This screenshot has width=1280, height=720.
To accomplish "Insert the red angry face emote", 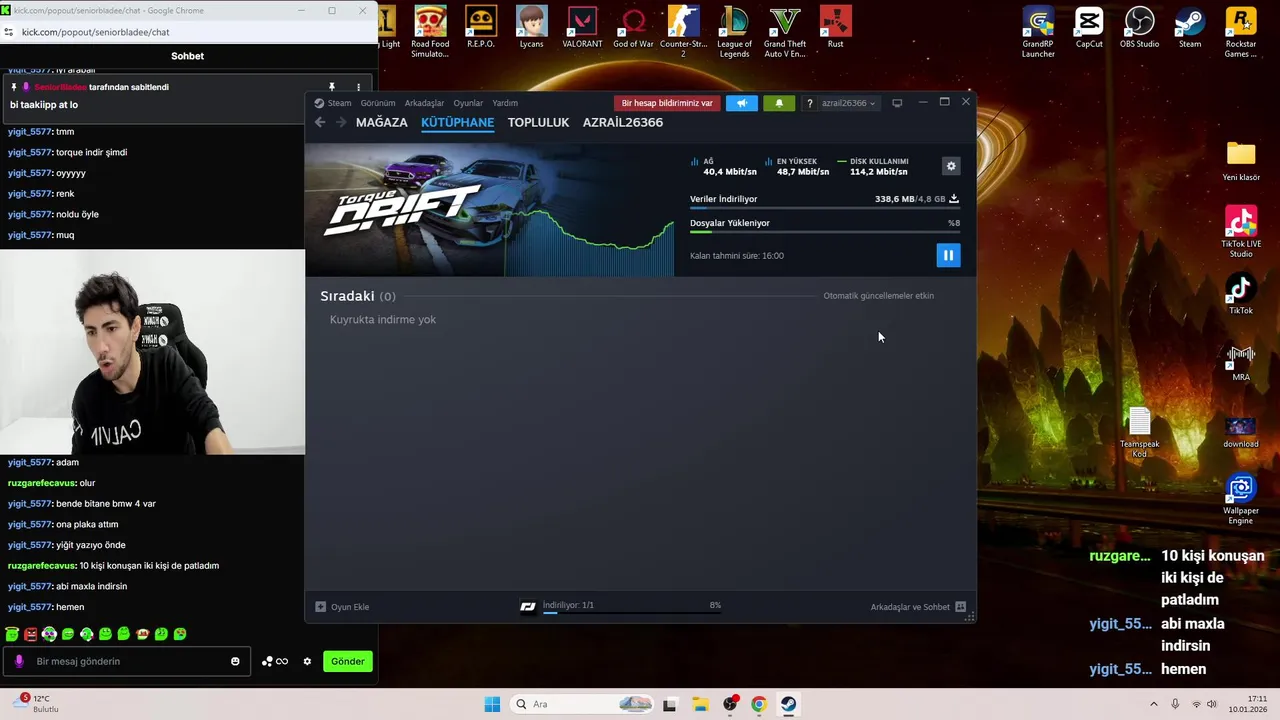I will click(x=30, y=634).
